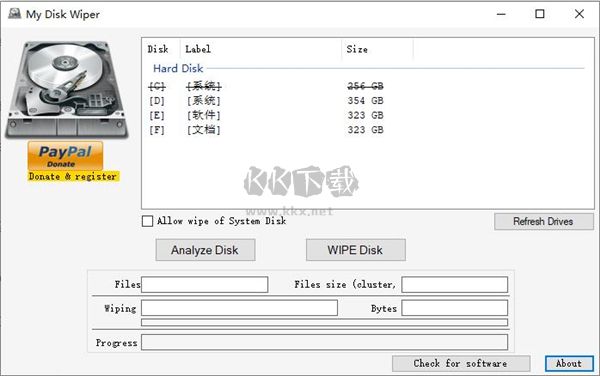The image size is (600, 376).
Task: Minimize the My Disk Wiper window
Action: tap(501, 14)
